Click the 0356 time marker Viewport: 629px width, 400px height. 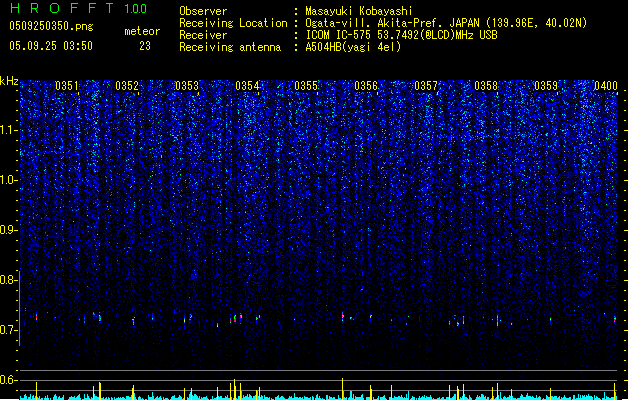tap(366, 86)
